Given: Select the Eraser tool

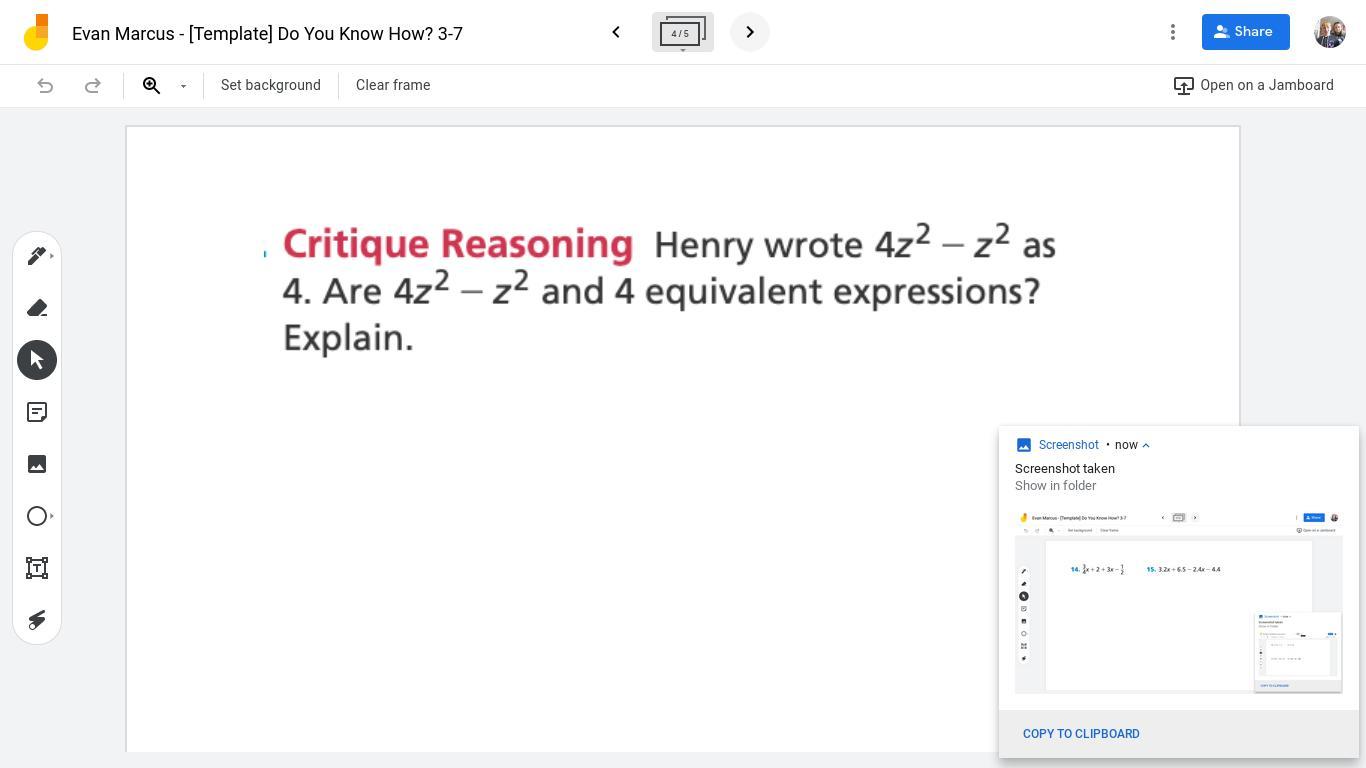Looking at the screenshot, I should pyautogui.click(x=37, y=308).
